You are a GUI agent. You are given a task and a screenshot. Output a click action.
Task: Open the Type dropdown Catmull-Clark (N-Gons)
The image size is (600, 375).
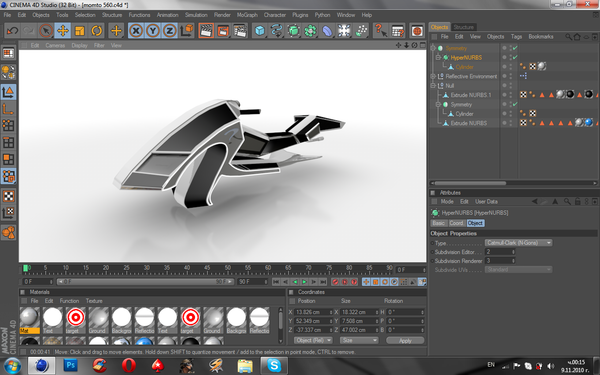click(x=518, y=243)
